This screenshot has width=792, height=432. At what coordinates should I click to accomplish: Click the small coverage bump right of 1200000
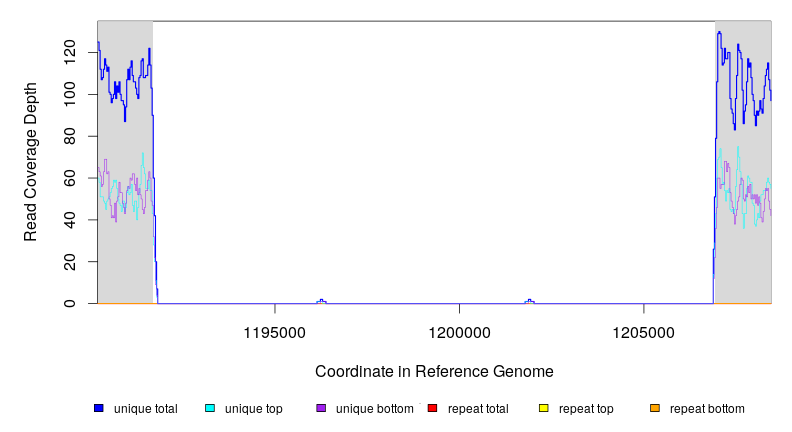pyautogui.click(x=530, y=301)
